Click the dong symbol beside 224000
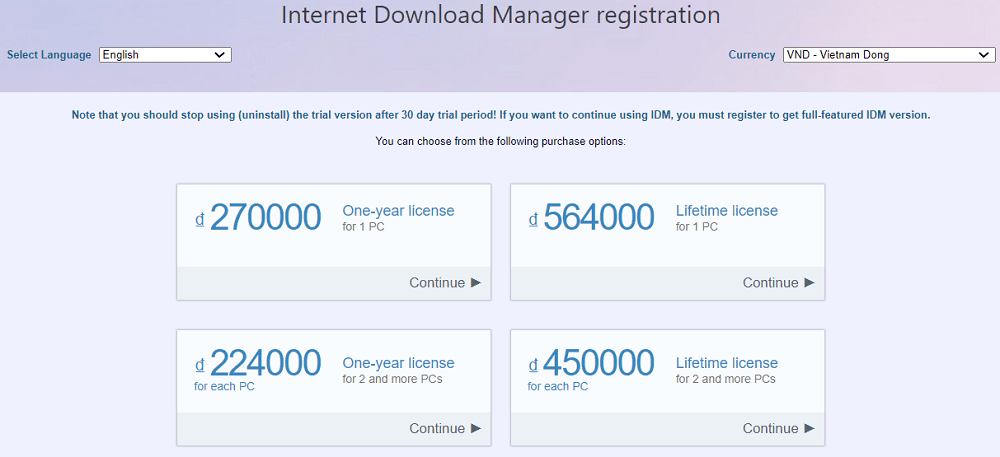The height and width of the screenshot is (457, 1000). click(x=200, y=365)
